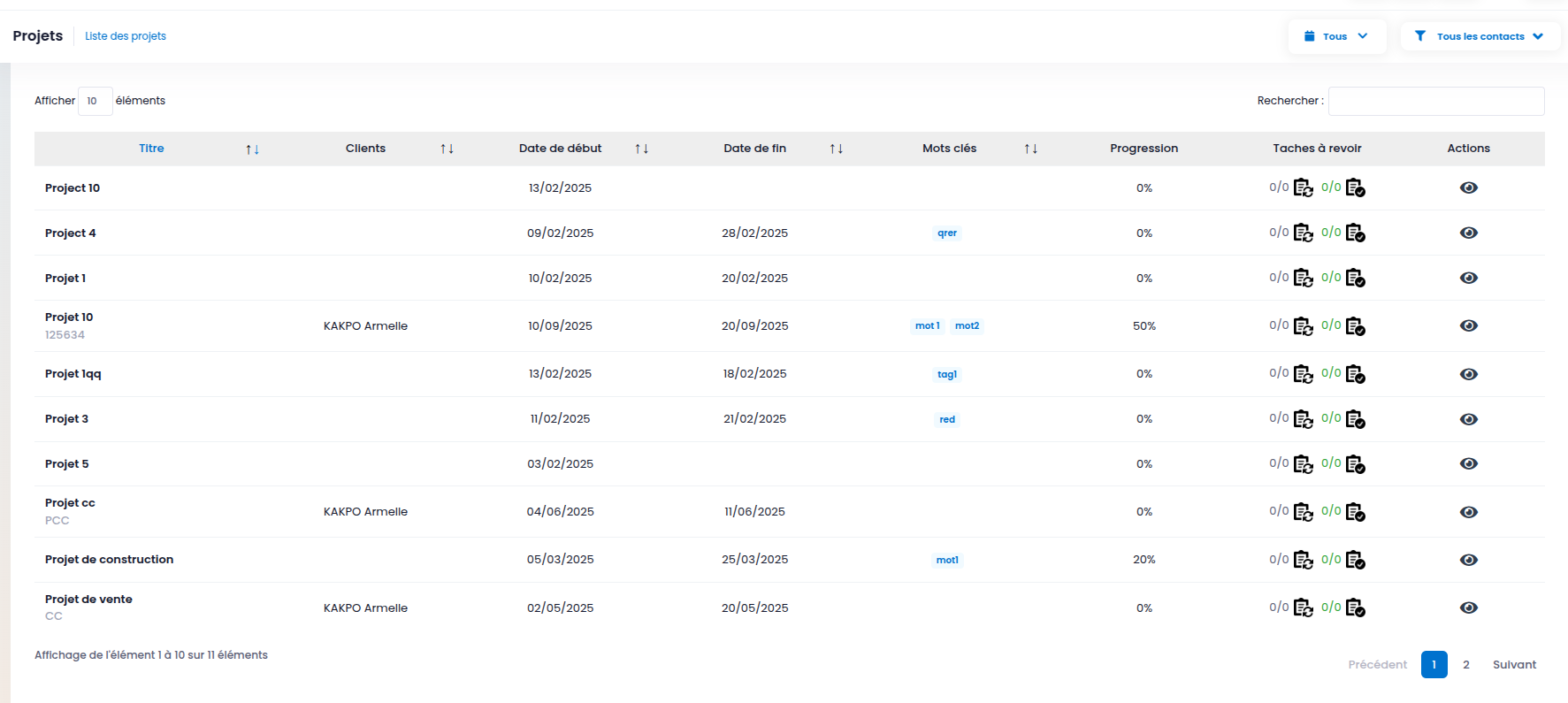Go to page 2 of the project list
This screenshot has height=703, width=1568.
point(1466,664)
